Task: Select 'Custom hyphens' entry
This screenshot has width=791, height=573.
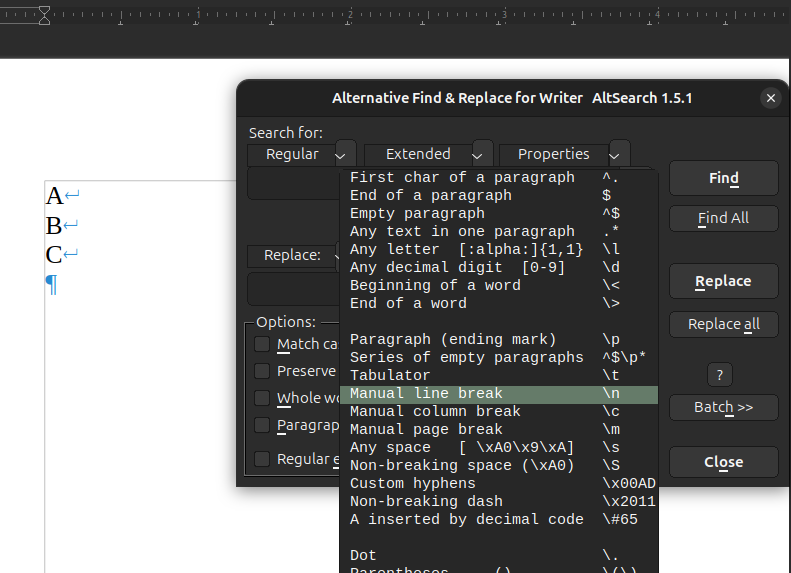Action: (498, 483)
